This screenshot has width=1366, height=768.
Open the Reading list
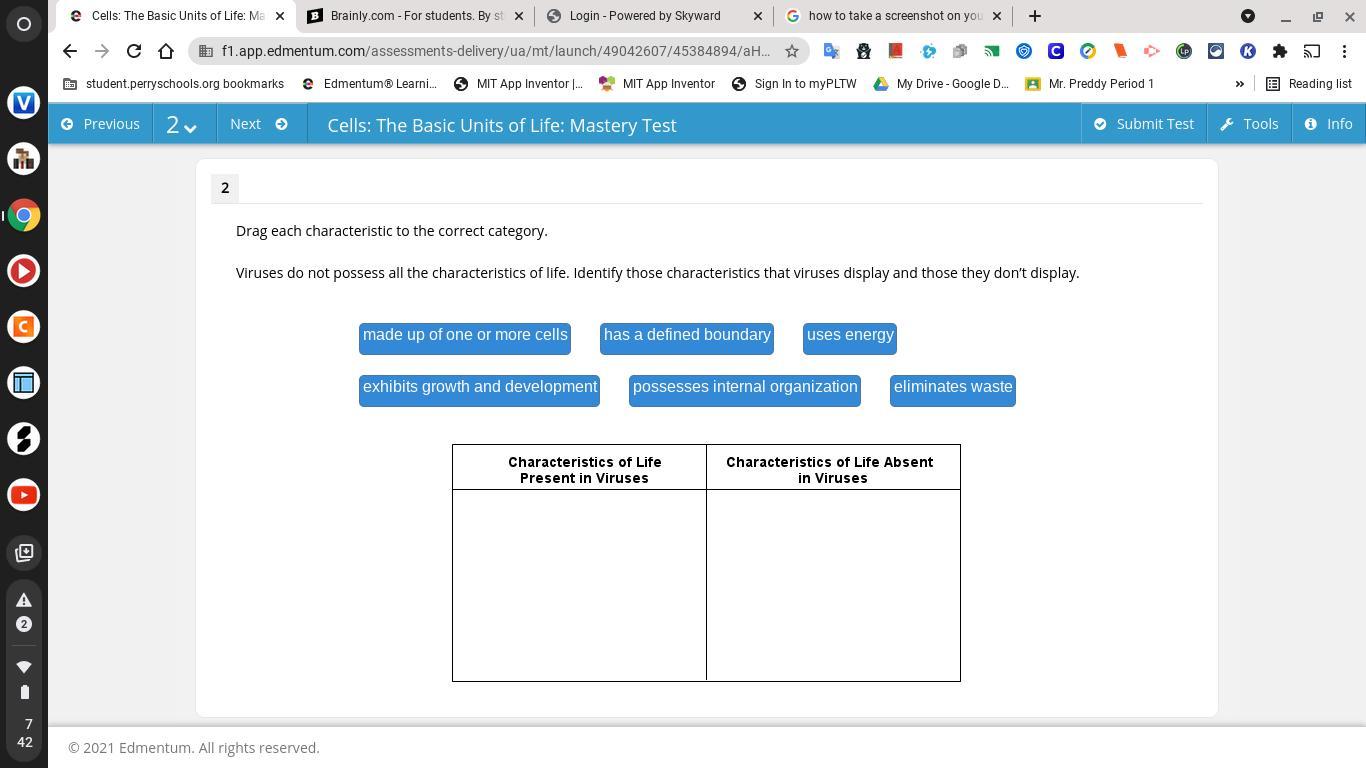[1309, 84]
